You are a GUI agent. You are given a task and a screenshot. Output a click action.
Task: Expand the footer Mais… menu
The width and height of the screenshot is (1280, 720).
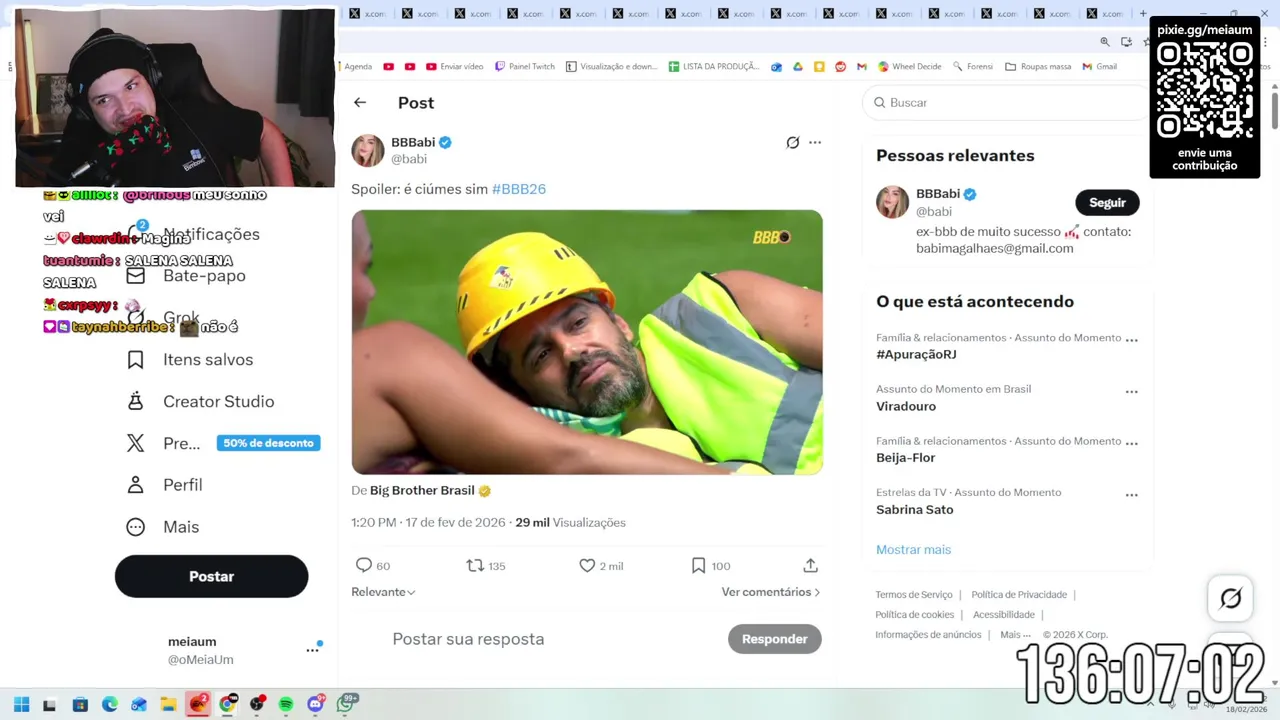[1015, 634]
